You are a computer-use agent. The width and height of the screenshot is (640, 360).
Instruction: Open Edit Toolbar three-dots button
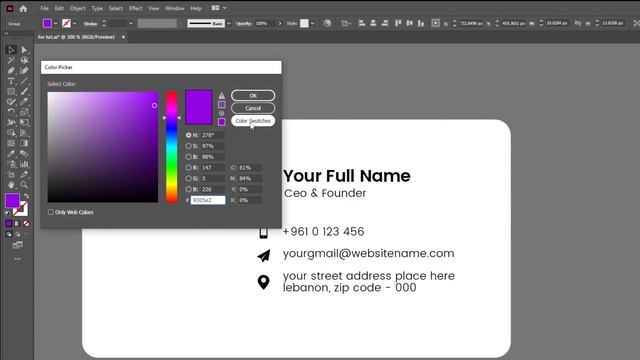(x=18, y=259)
